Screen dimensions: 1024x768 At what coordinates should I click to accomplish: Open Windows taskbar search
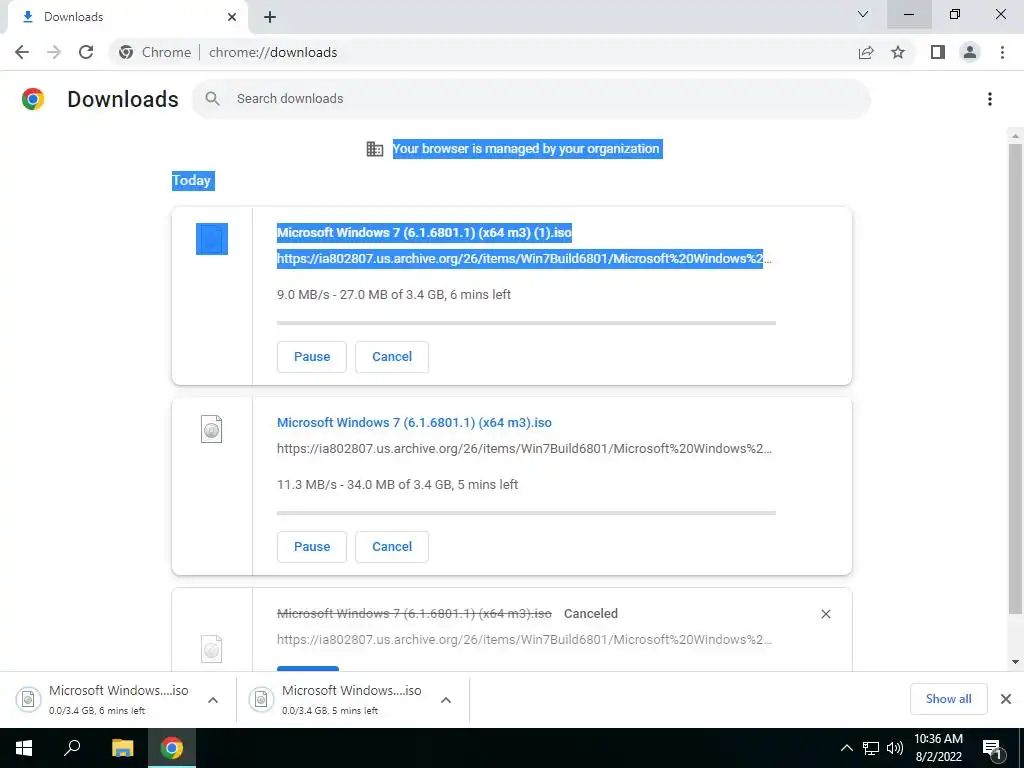(x=72, y=748)
